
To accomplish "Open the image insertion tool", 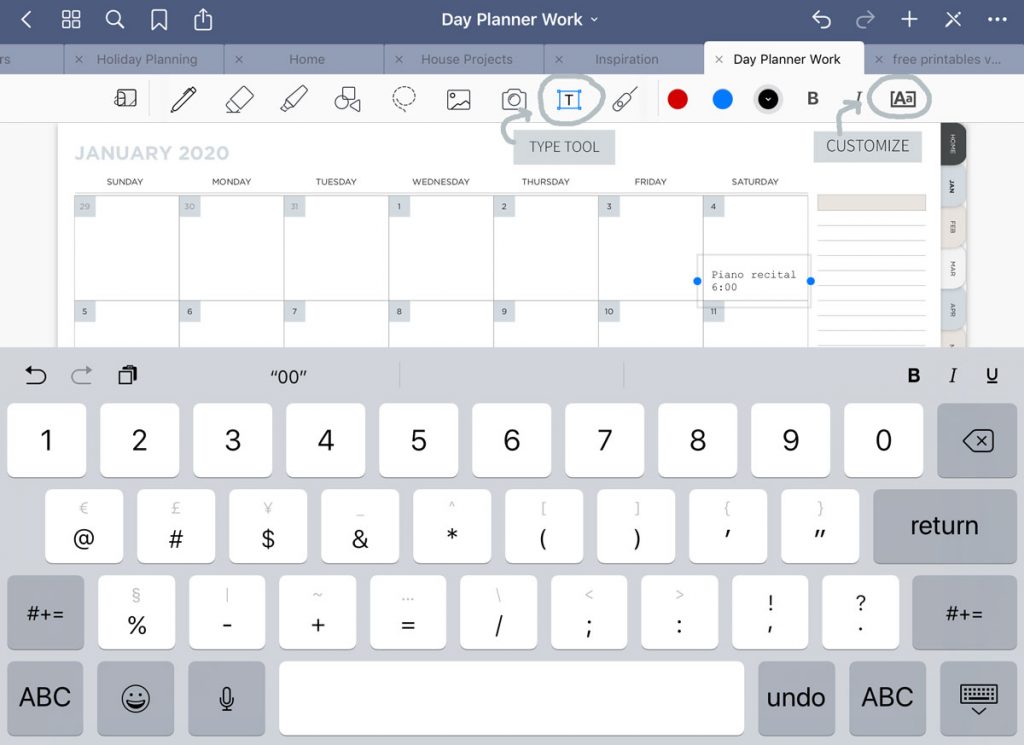I will click(x=460, y=99).
